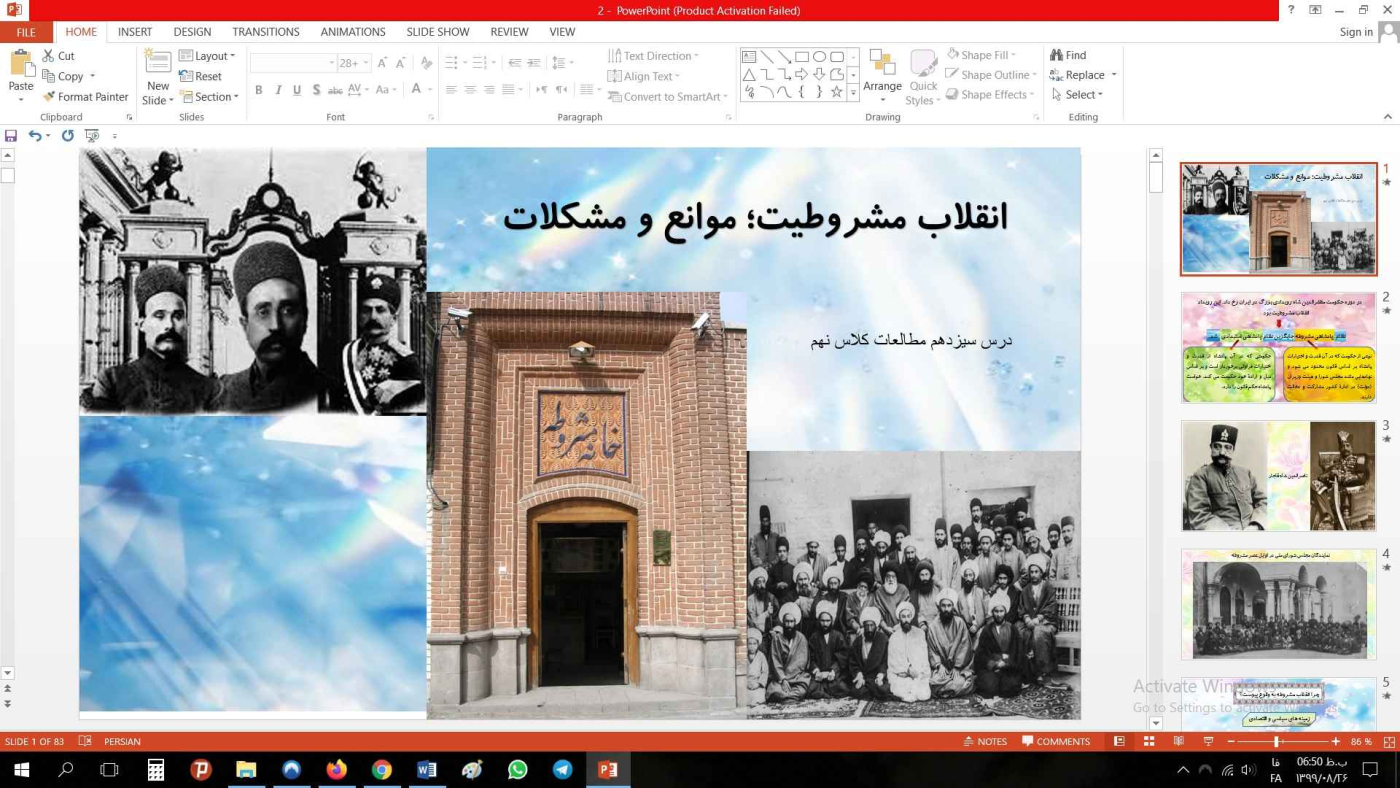Select the oval shape in shapes gallery
The height and width of the screenshot is (788, 1400).
tap(819, 57)
